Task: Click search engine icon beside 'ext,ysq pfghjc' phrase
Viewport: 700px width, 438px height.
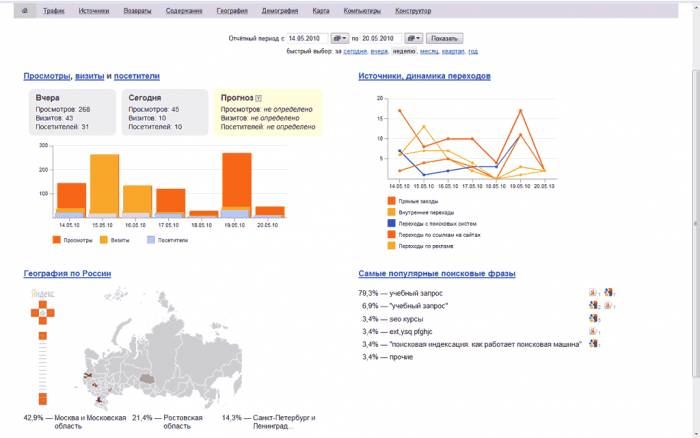Action: point(593,331)
